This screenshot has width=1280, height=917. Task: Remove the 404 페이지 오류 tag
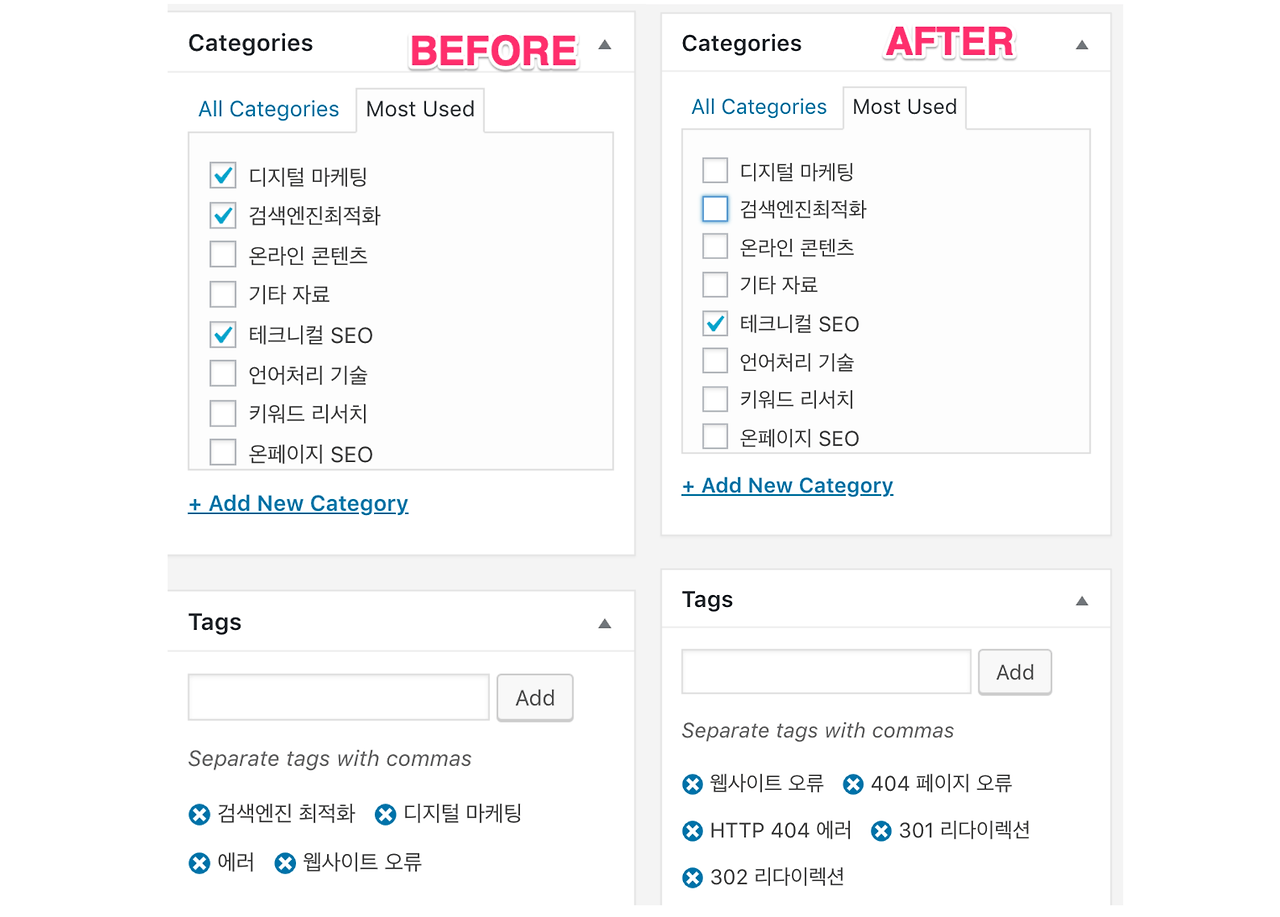(853, 785)
